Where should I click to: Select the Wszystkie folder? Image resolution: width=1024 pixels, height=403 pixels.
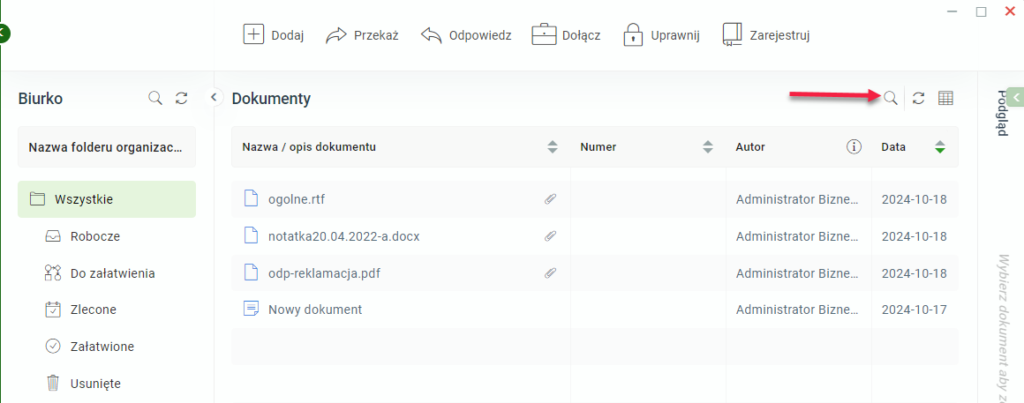106,199
